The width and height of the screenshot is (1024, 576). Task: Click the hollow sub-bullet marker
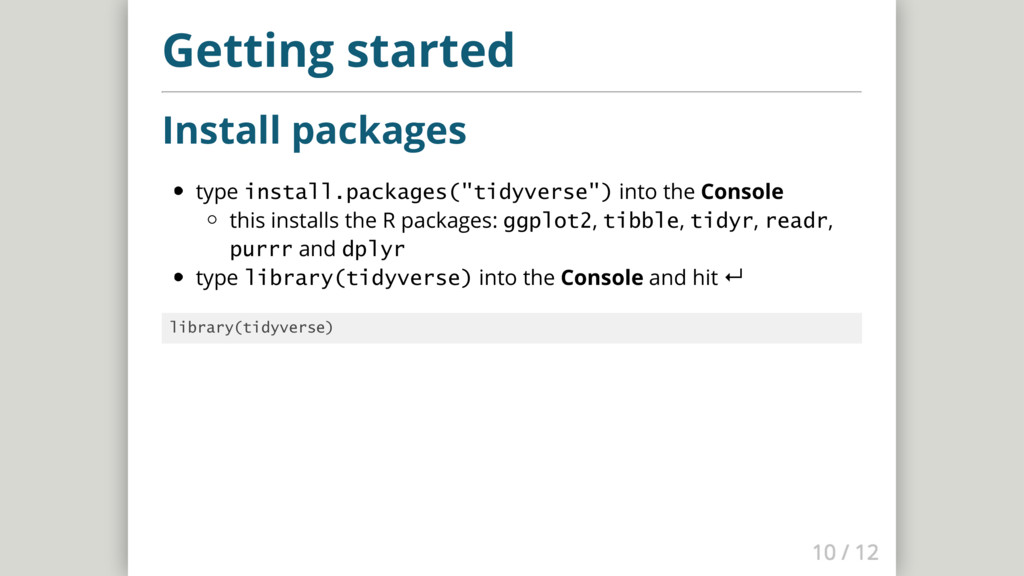212,220
